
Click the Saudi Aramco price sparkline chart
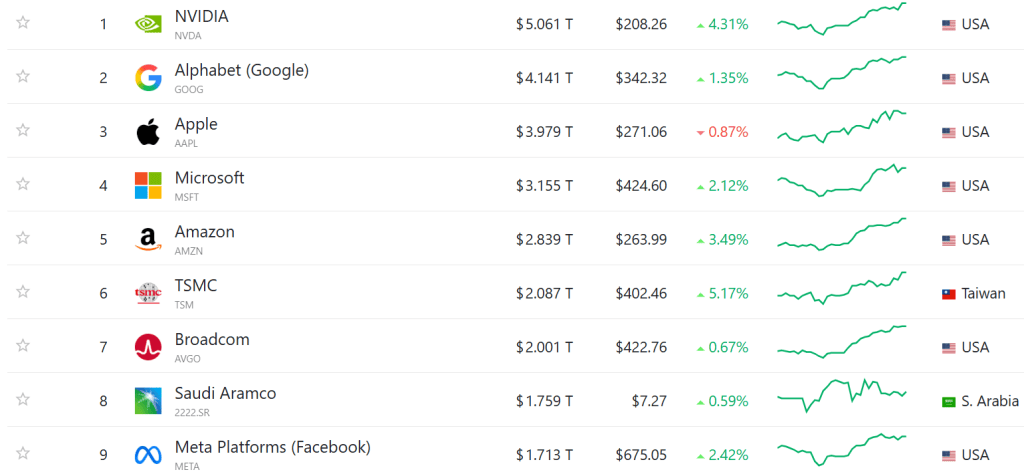click(842, 394)
